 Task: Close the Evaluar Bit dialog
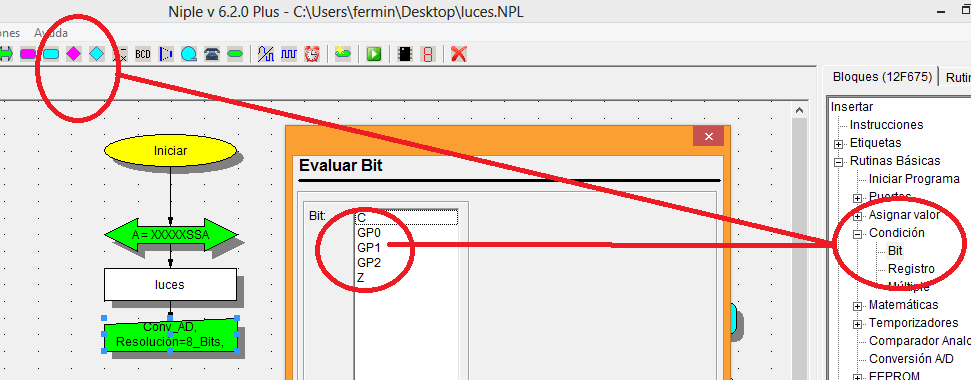point(708,136)
